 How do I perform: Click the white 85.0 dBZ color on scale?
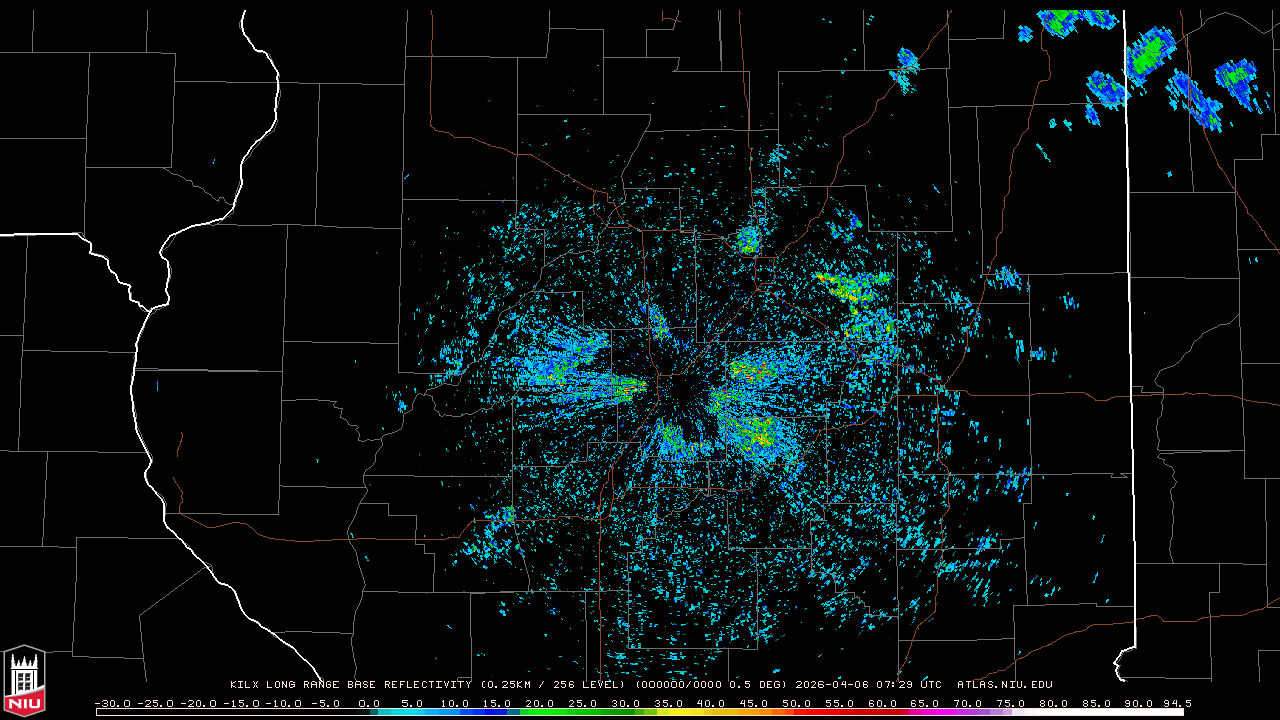pos(1097,712)
